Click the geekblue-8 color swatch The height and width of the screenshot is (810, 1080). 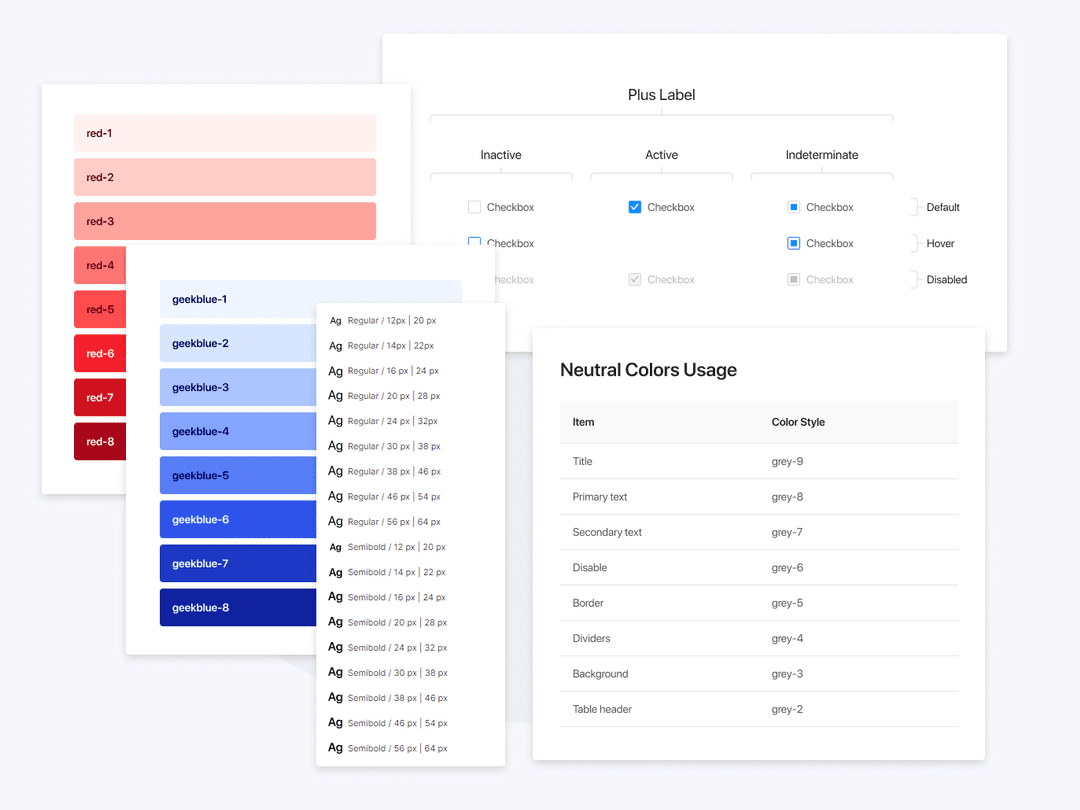[237, 607]
